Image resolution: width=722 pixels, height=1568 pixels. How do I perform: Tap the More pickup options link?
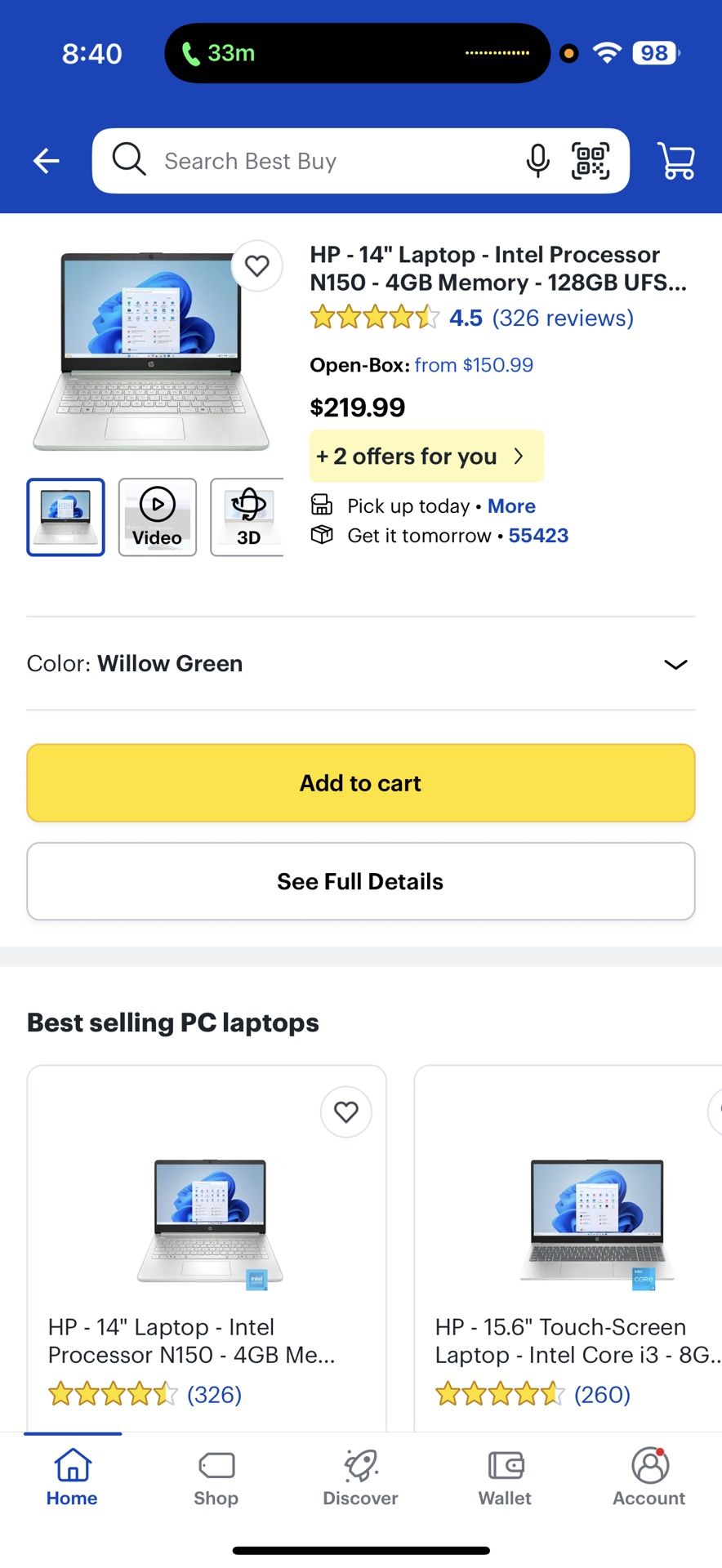point(511,506)
